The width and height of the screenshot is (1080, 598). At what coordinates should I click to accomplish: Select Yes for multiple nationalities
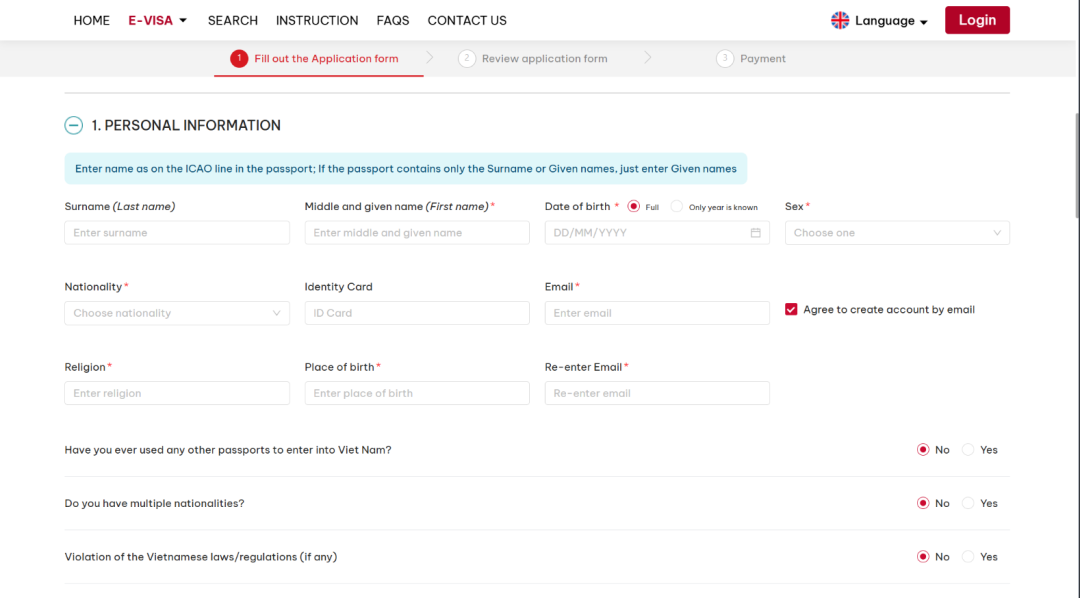pyautogui.click(x=968, y=504)
